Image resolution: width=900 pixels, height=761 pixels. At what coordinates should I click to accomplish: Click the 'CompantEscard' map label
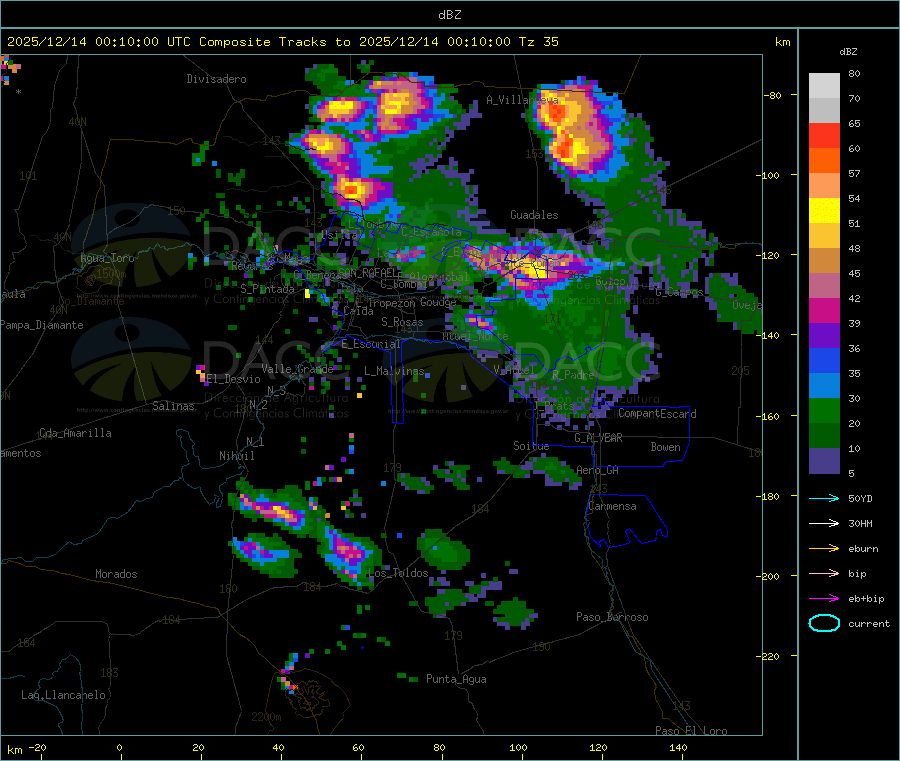point(657,414)
